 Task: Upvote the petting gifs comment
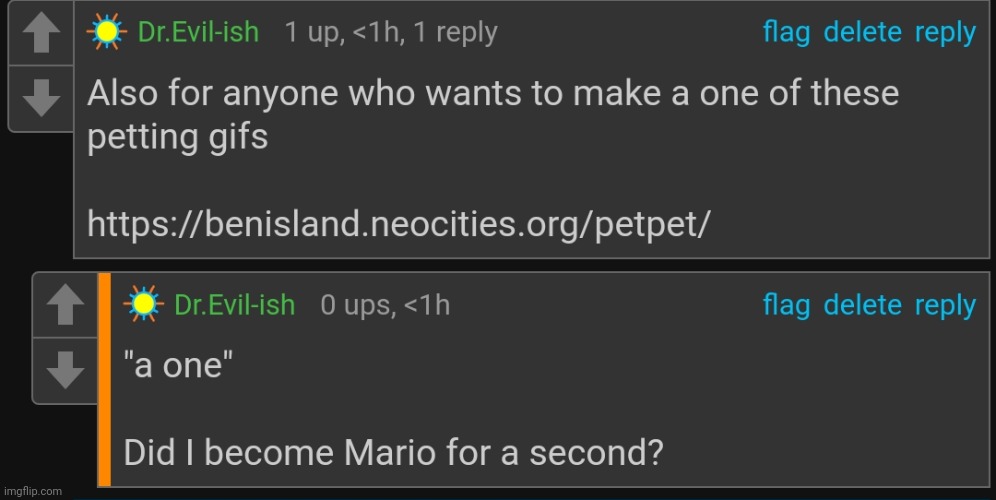click(x=41, y=35)
